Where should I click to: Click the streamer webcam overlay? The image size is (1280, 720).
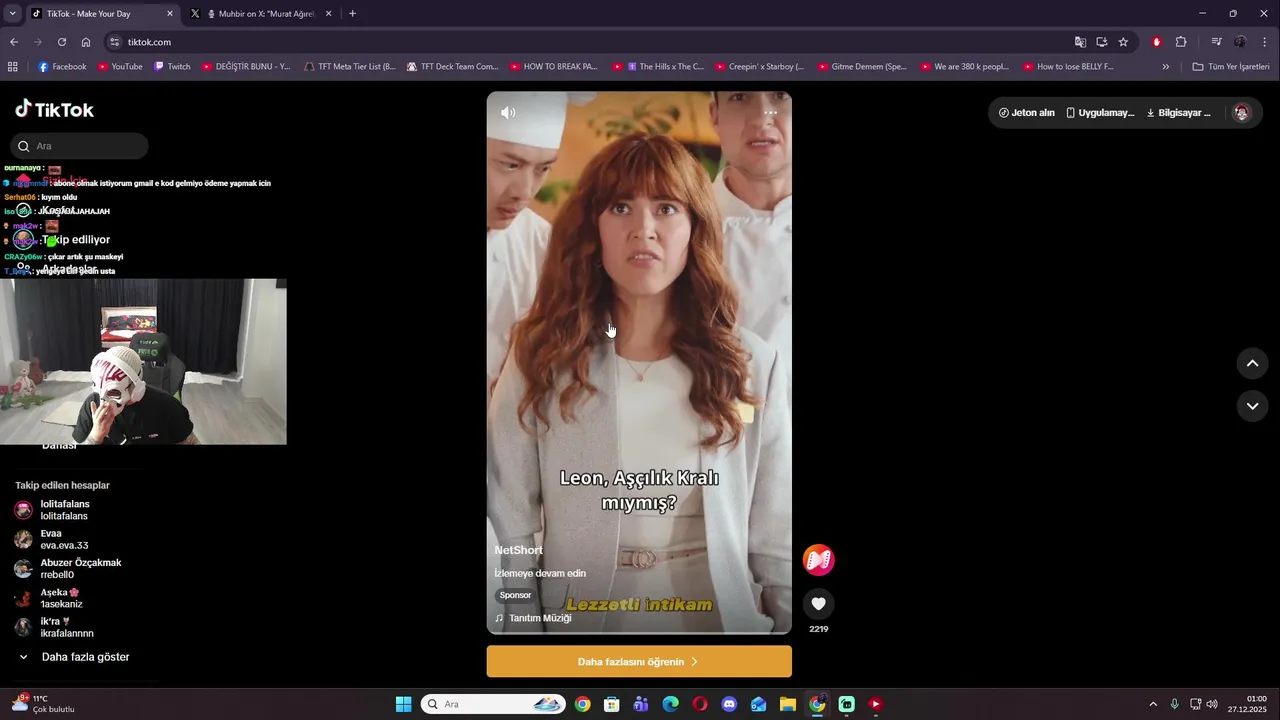pos(143,362)
